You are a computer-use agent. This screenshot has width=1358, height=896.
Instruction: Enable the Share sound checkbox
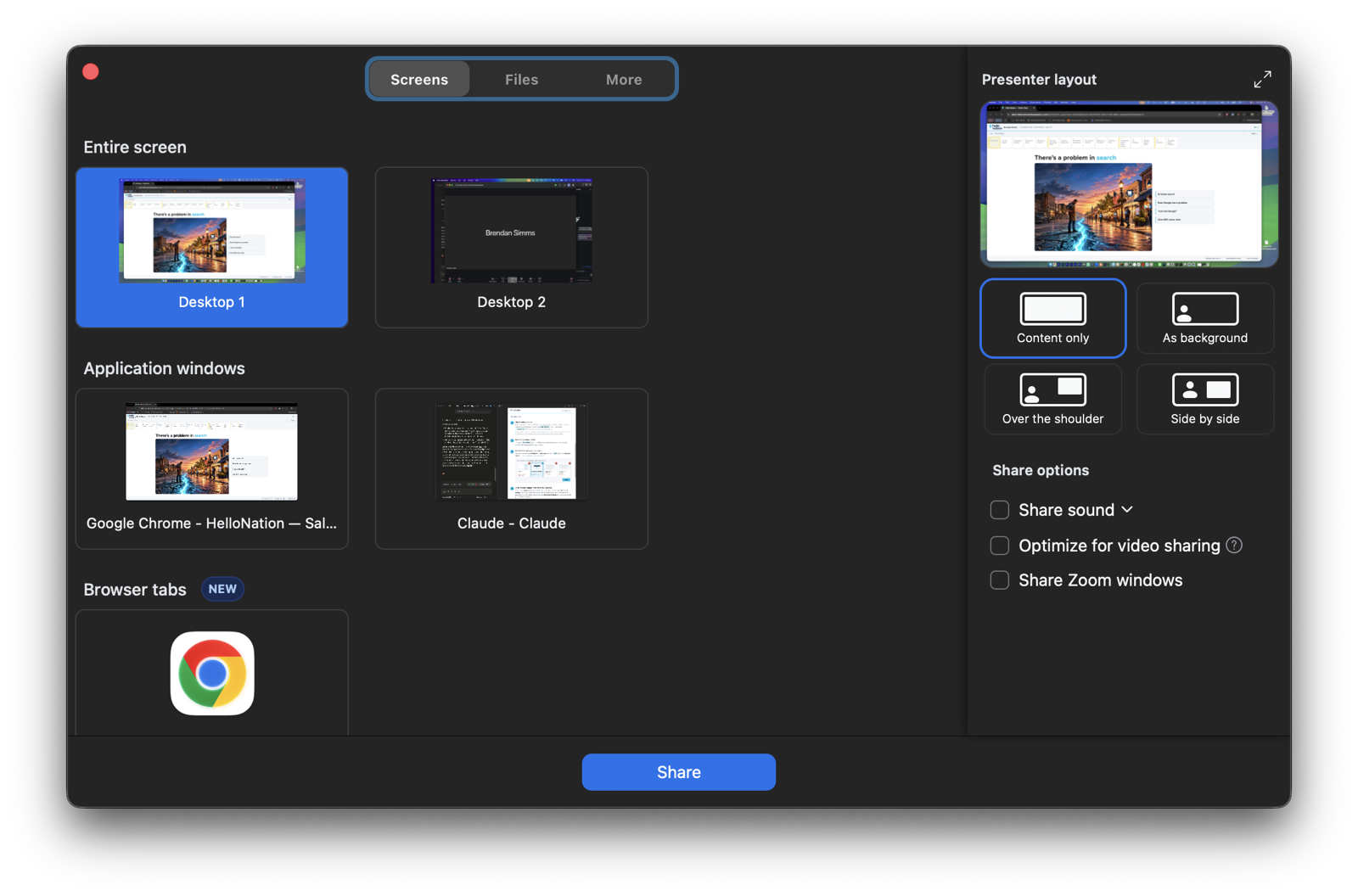point(1000,510)
